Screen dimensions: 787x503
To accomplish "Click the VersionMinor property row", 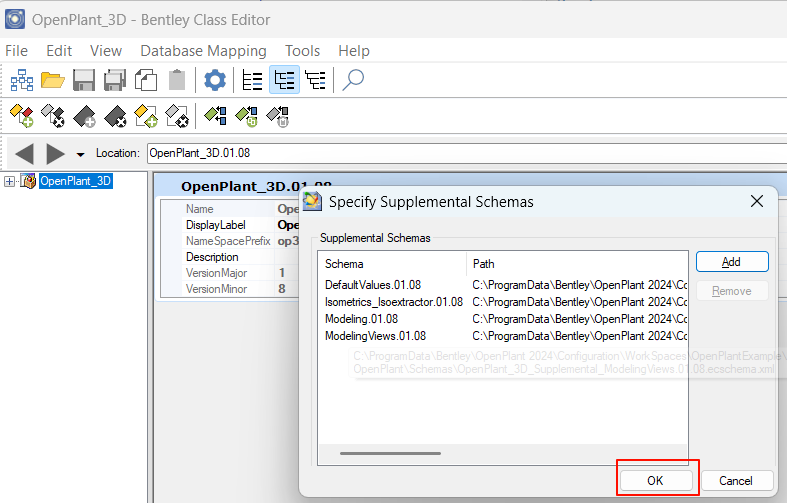I will tap(230, 289).
